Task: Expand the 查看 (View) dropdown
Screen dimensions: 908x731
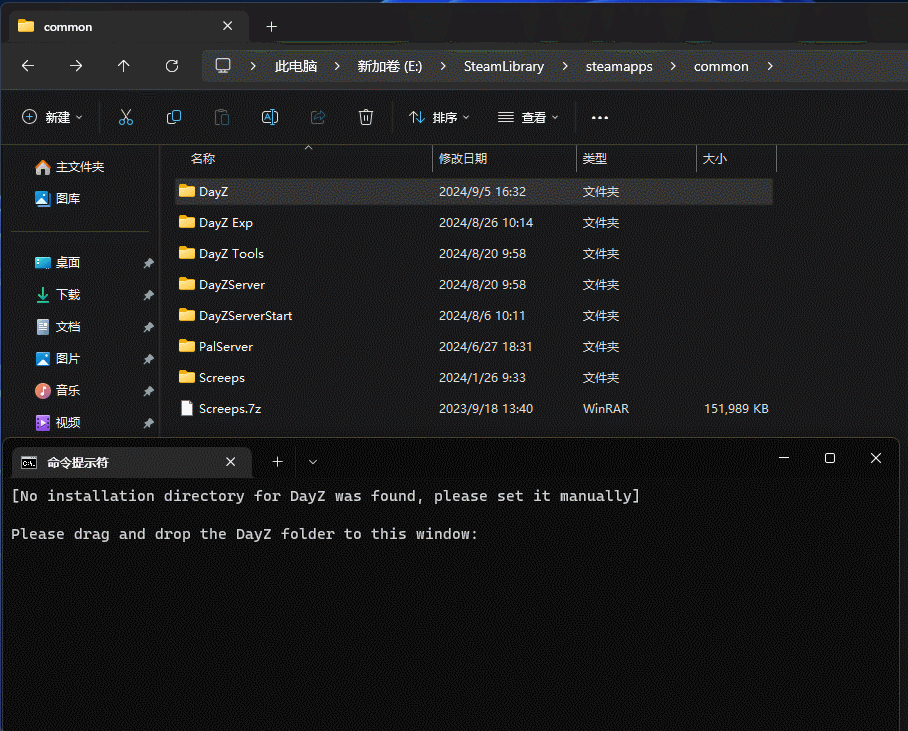Action: coord(528,117)
